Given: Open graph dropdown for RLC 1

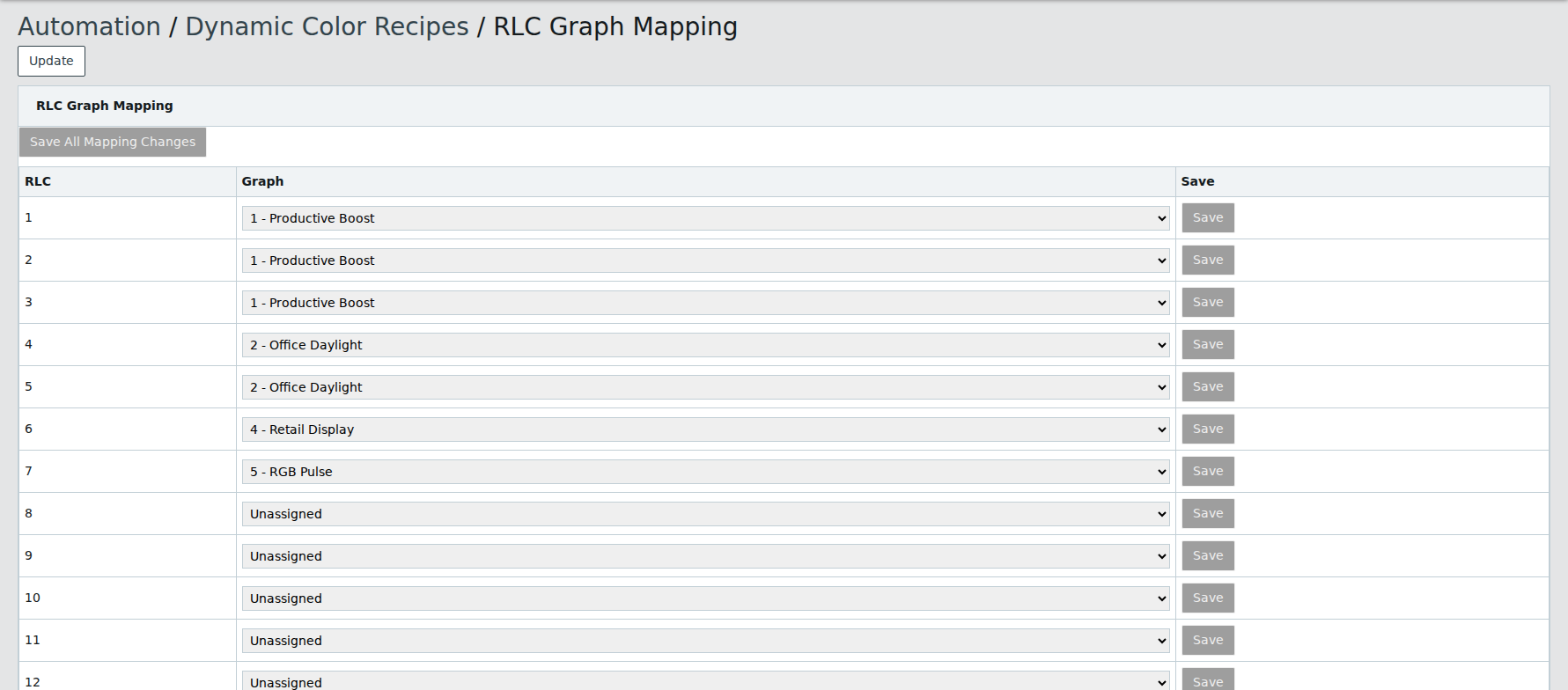Looking at the screenshot, I should point(705,218).
